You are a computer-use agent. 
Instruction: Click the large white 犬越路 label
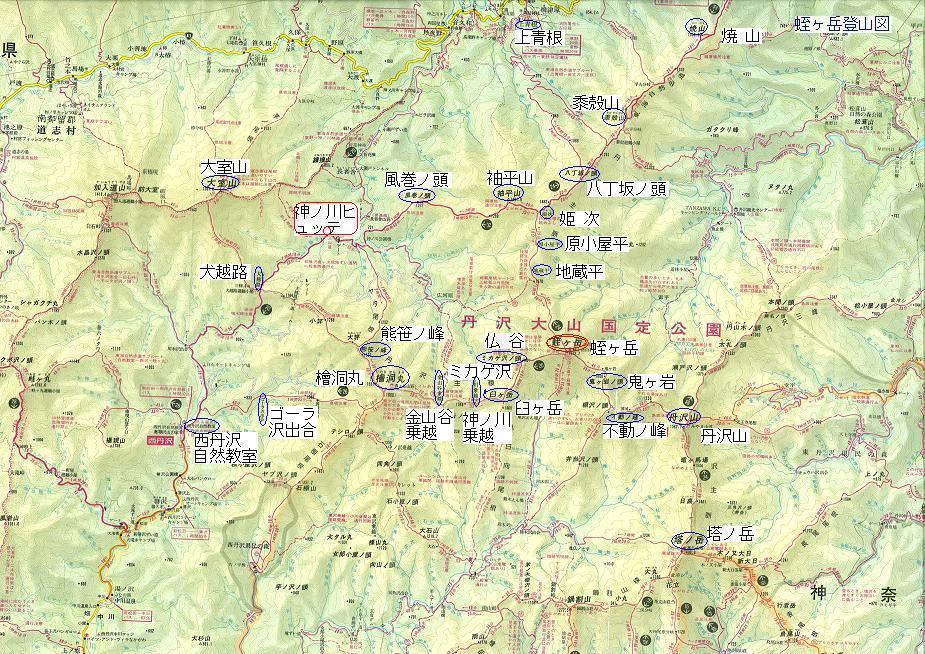tap(223, 272)
